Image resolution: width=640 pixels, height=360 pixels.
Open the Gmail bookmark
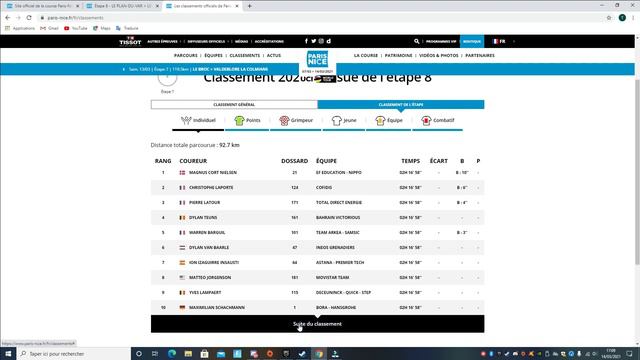(x=49, y=28)
